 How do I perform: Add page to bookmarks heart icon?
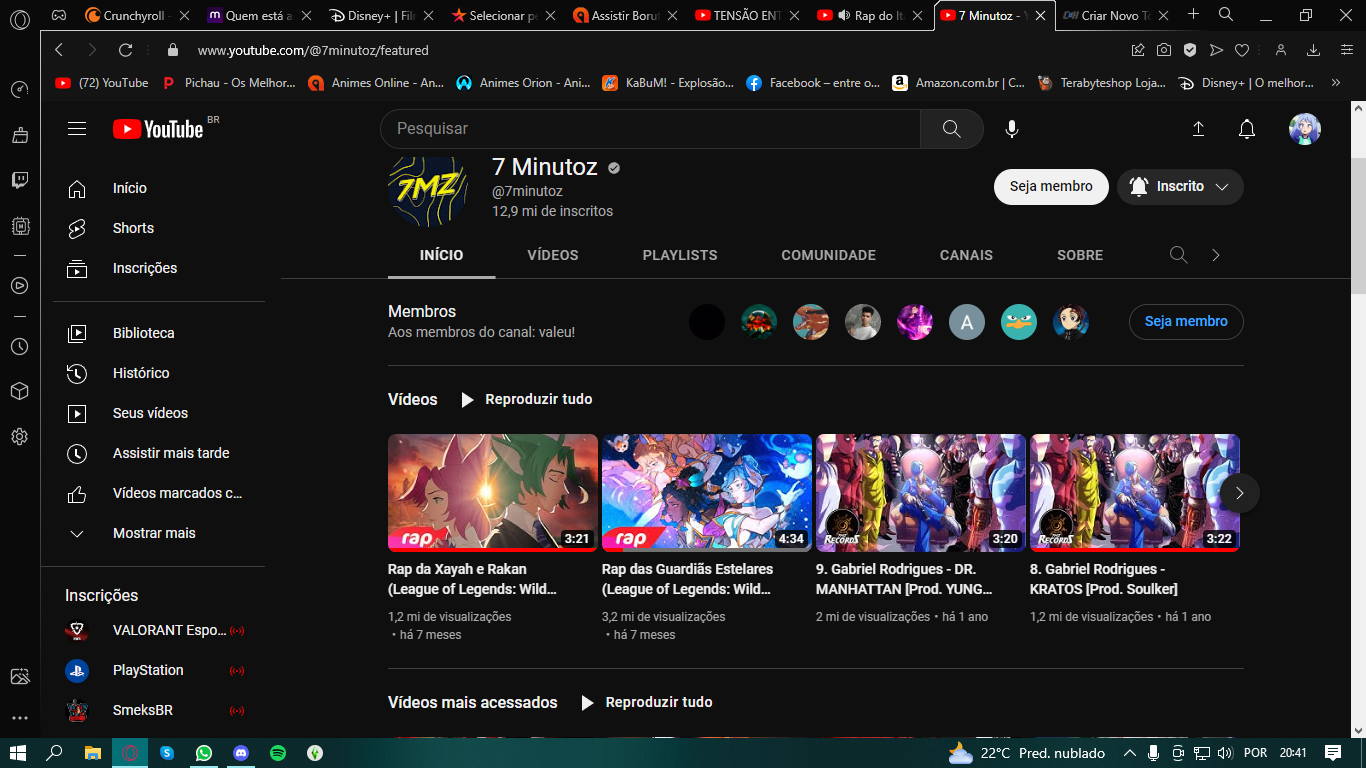pos(1242,50)
